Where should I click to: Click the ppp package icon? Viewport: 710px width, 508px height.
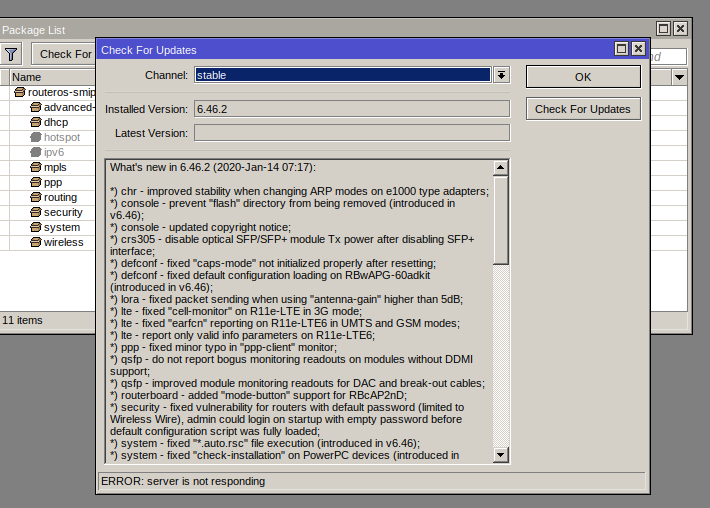pyautogui.click(x=36, y=182)
